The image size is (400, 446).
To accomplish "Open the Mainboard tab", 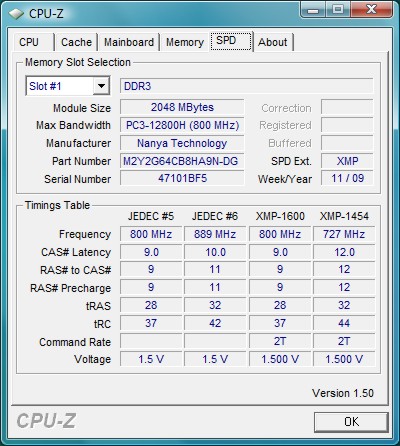I will tap(129, 42).
